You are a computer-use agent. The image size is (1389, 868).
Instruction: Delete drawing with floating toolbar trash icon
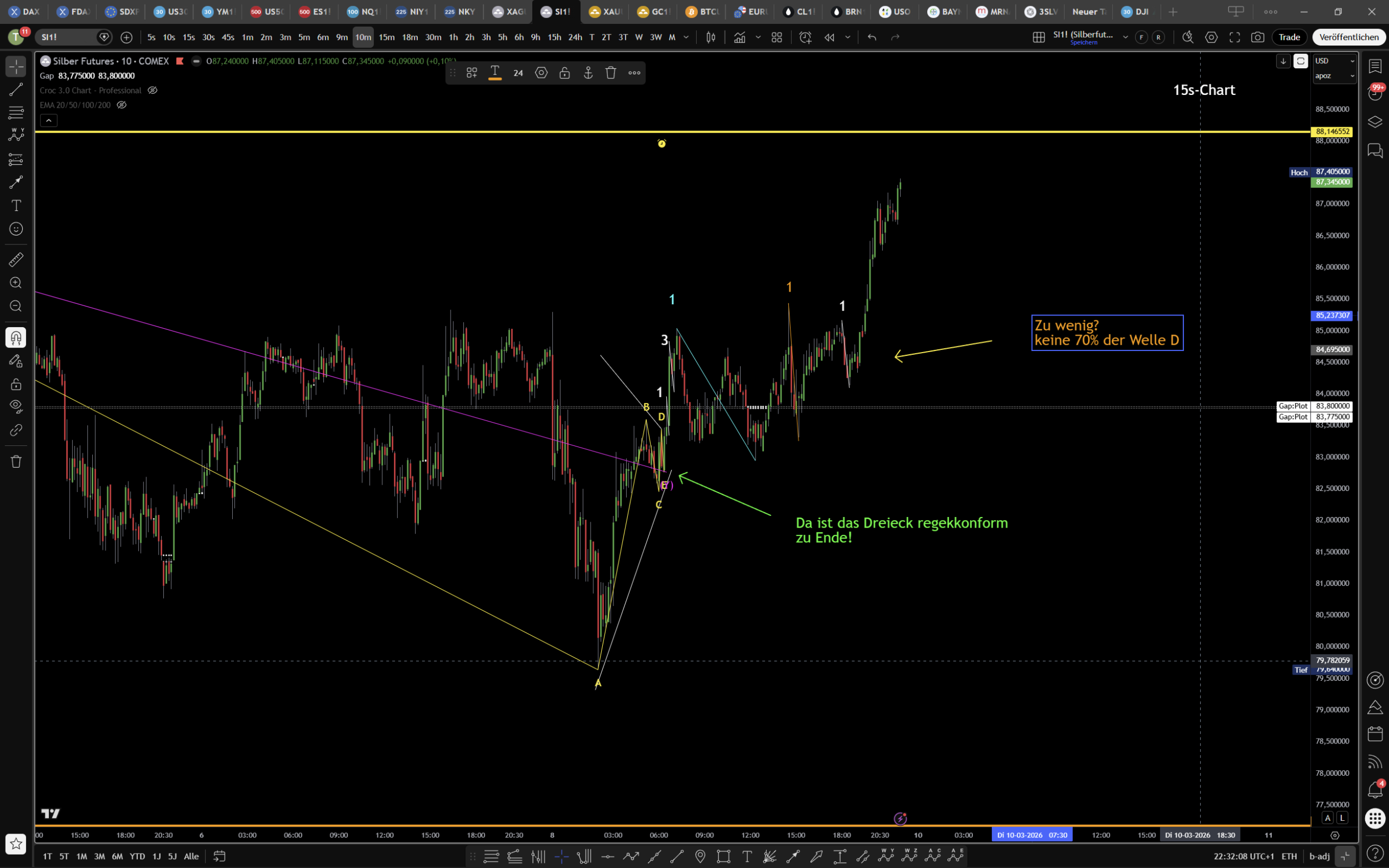[611, 73]
